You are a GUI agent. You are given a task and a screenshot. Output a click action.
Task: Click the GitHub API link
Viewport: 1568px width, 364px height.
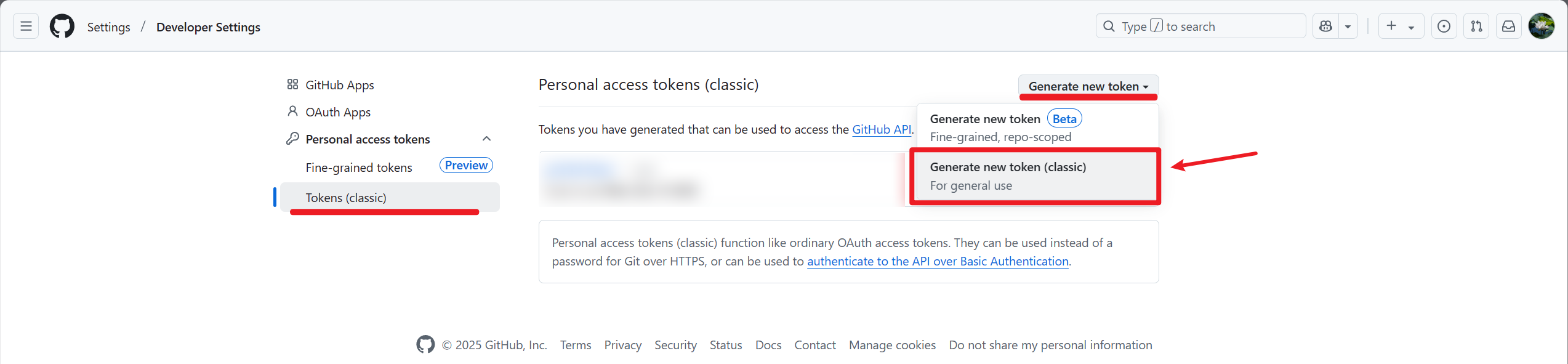881,129
